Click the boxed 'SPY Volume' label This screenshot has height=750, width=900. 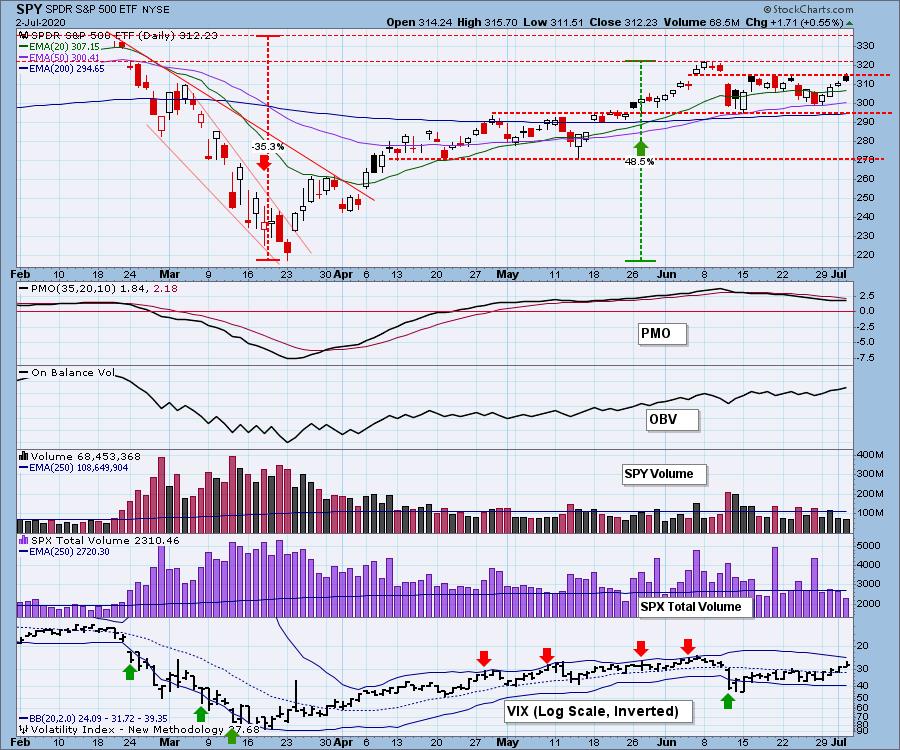(664, 474)
